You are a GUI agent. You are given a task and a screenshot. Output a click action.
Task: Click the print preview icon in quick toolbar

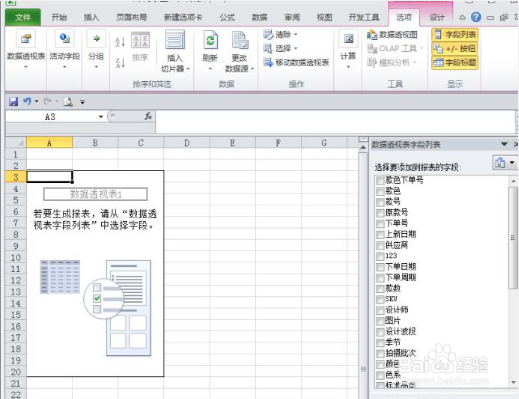tap(68, 102)
